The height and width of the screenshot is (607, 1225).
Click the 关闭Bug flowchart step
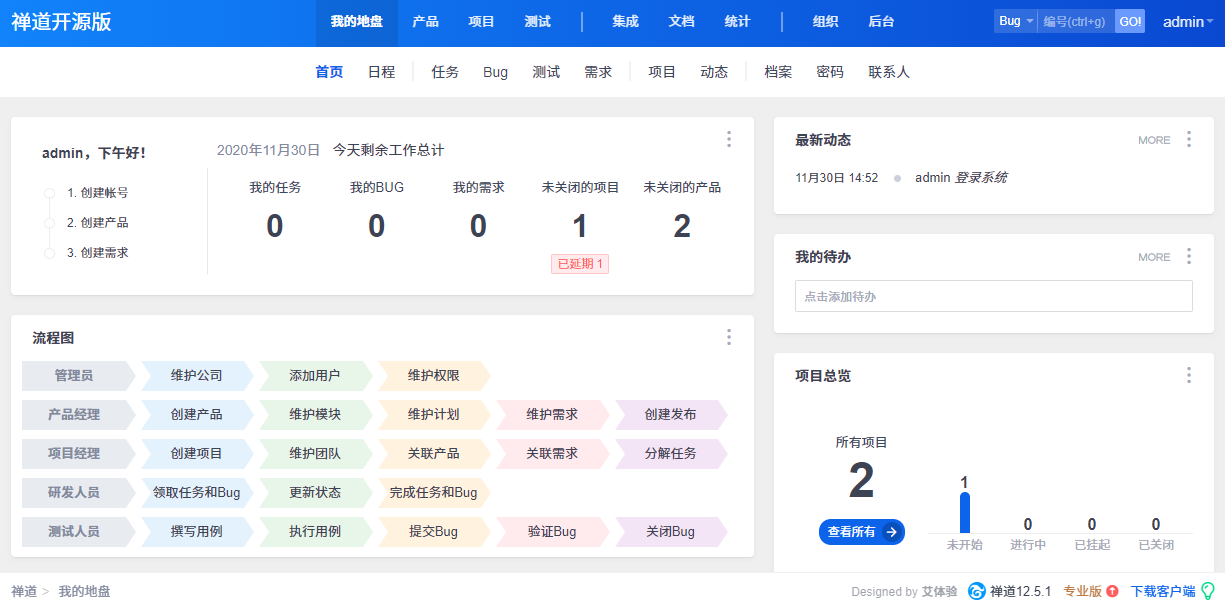pyautogui.click(x=671, y=531)
